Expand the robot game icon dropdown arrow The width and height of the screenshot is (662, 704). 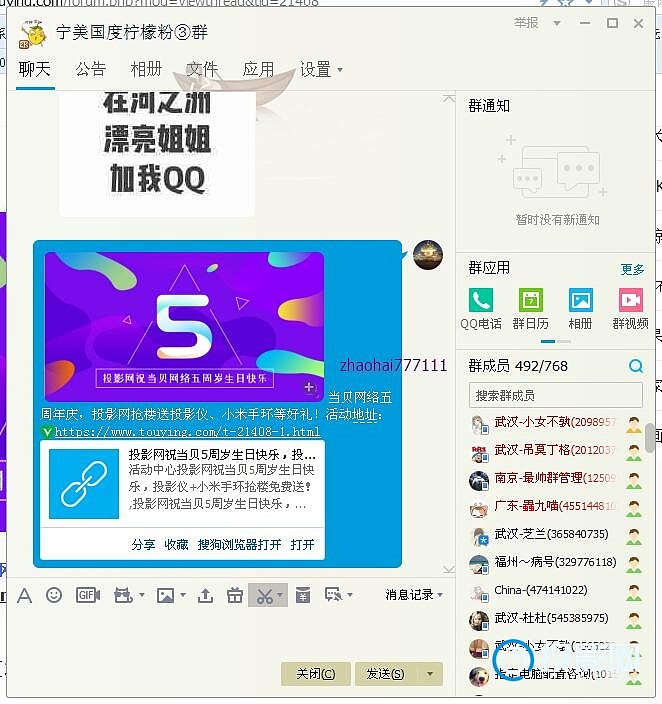coord(141,595)
